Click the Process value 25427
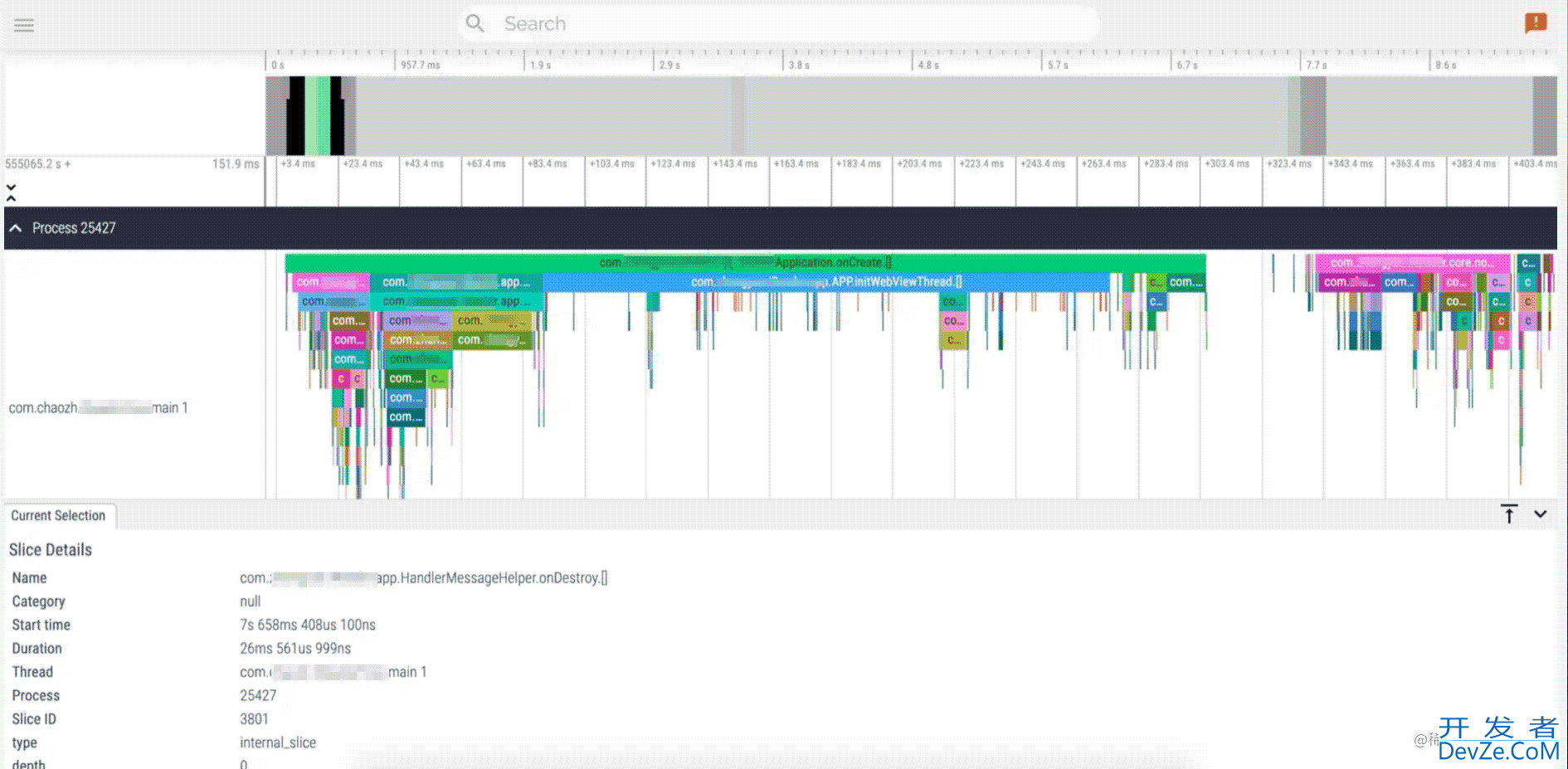 tap(258, 695)
